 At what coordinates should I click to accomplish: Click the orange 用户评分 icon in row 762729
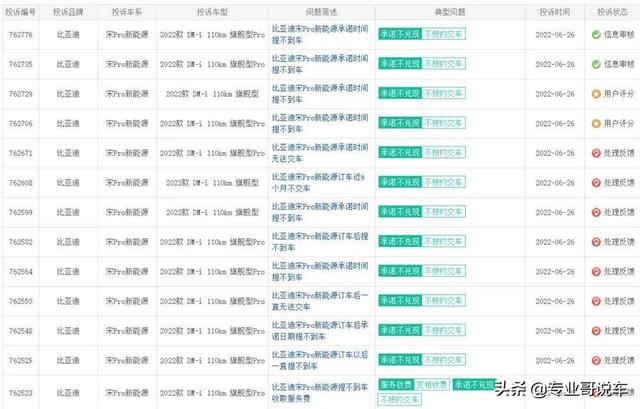pyautogui.click(x=596, y=94)
